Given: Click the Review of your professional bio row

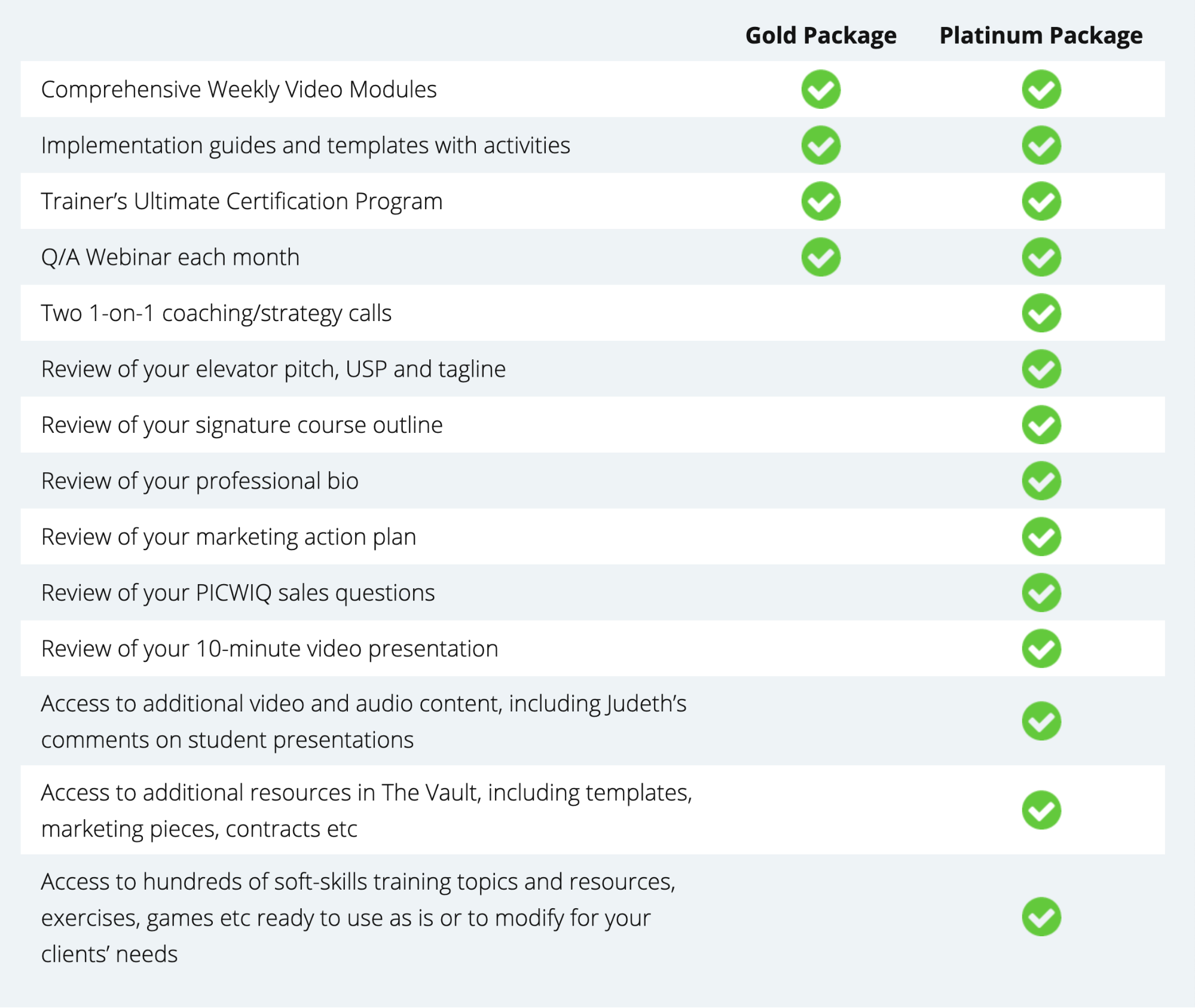Looking at the screenshot, I should pos(592,481).
